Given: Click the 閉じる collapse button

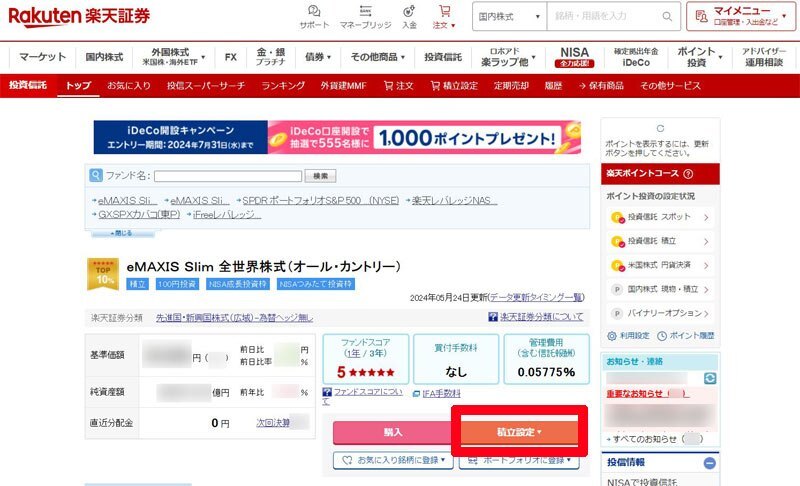Looking at the screenshot, I should click(122, 233).
